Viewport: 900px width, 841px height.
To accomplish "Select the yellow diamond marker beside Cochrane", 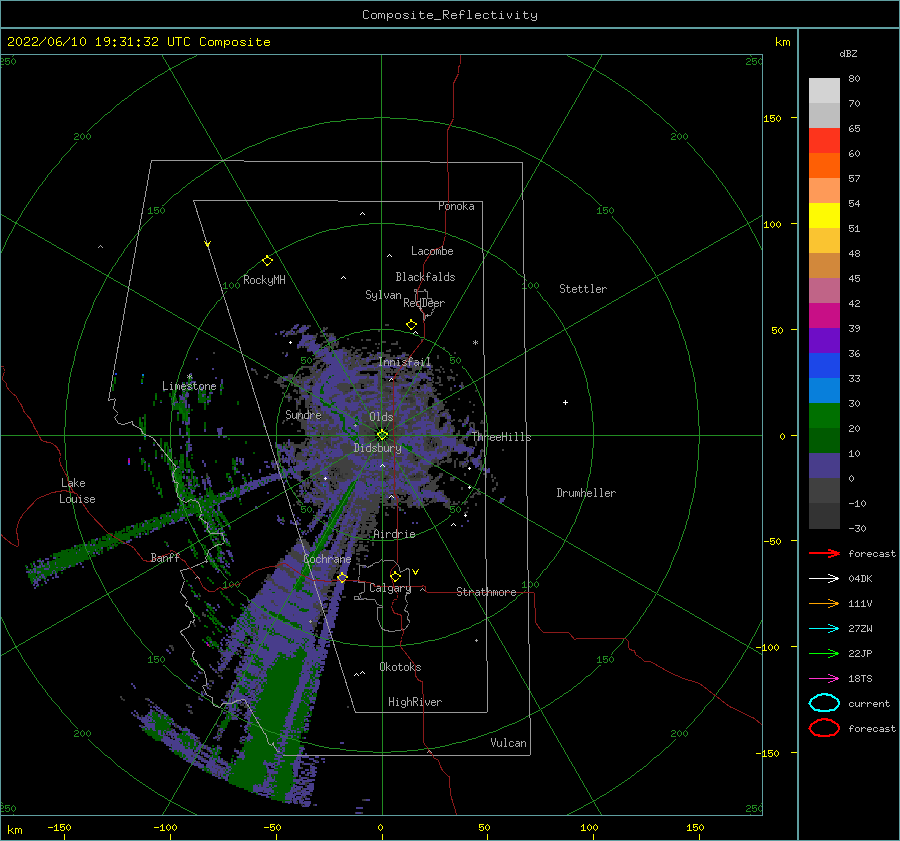I will [x=342, y=577].
